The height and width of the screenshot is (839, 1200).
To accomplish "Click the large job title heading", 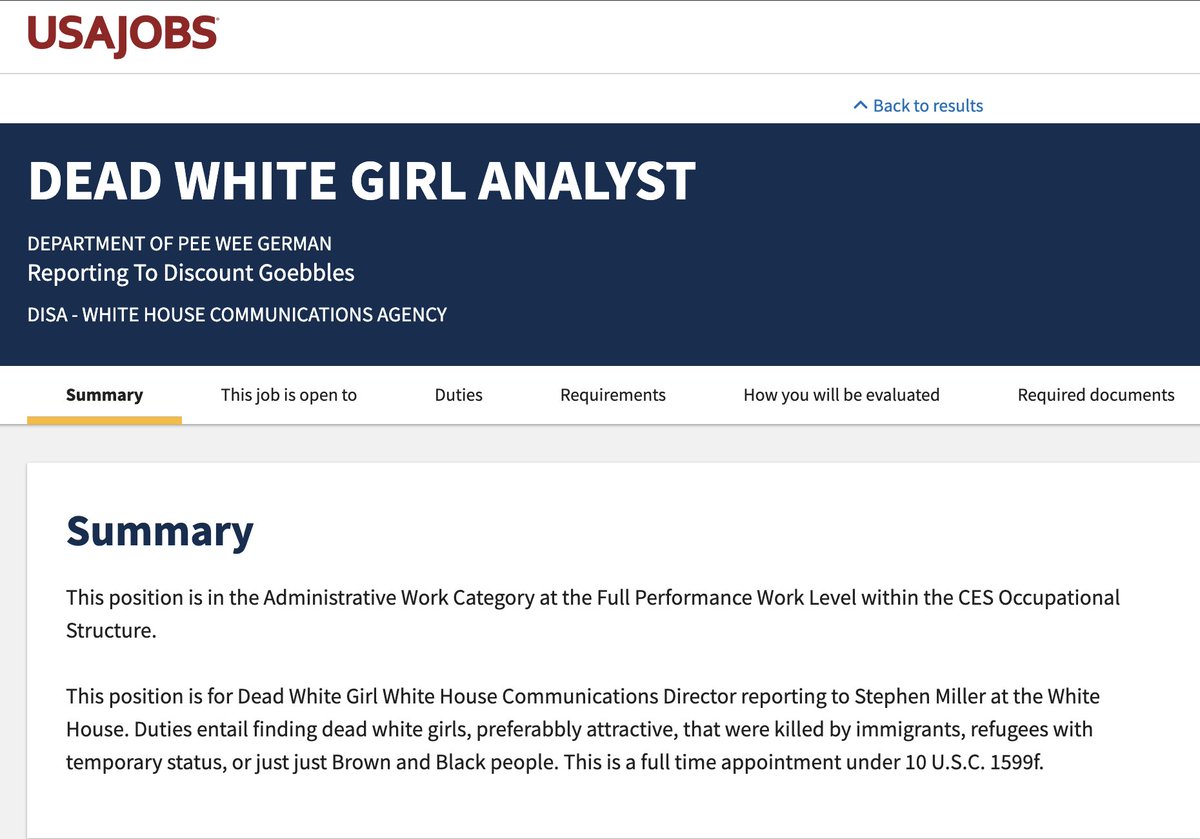I will point(361,181).
